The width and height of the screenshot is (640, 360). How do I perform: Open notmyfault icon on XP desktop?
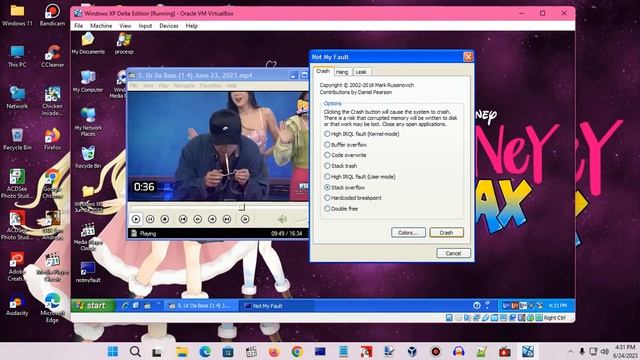[x=88, y=272]
